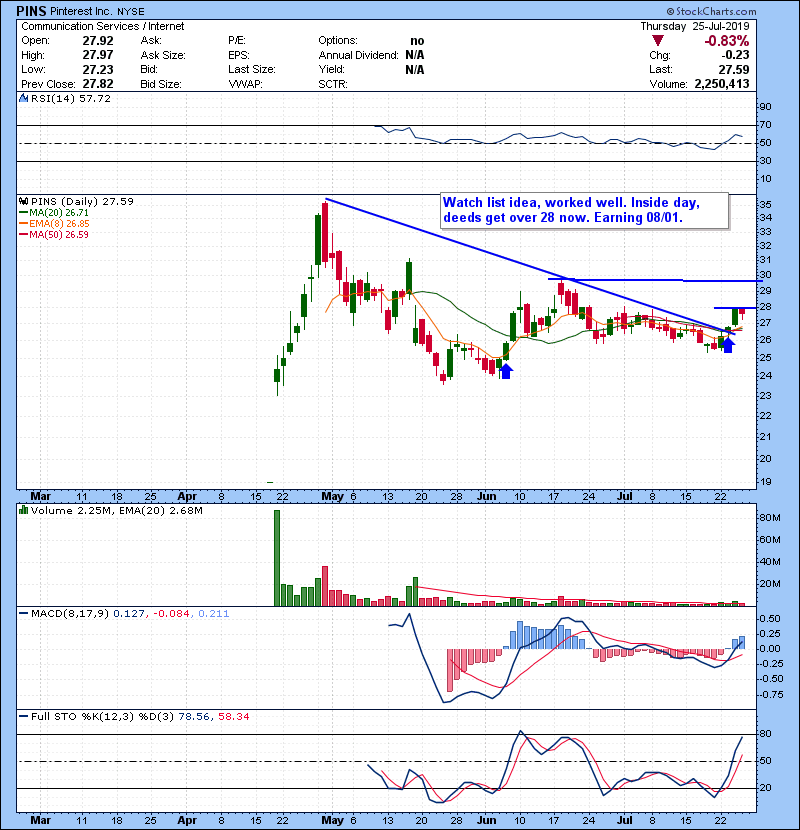Click the Prev Close value 27.82
Image resolution: width=800 pixels, height=830 pixels.
tap(97, 84)
